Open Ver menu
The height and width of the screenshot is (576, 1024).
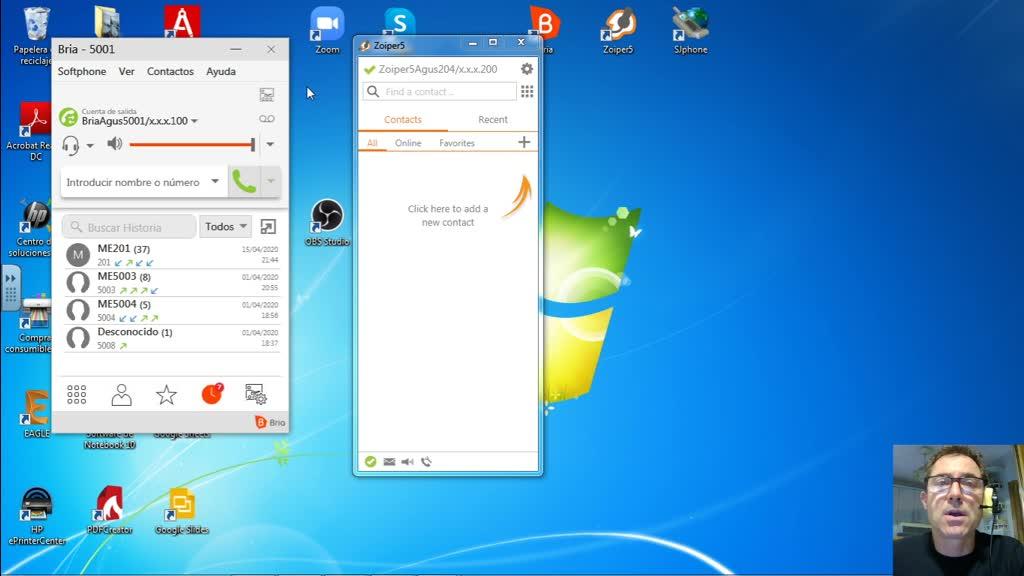[x=126, y=71]
